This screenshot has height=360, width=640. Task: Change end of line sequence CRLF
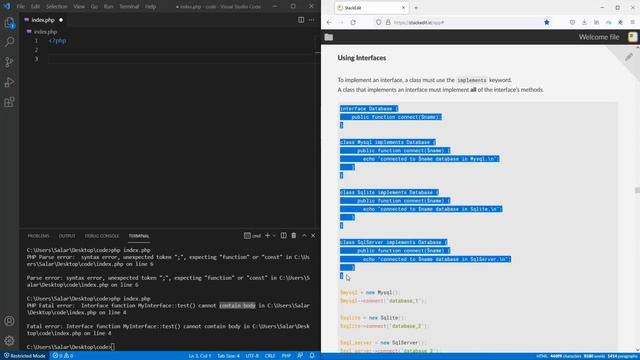click(x=270, y=356)
